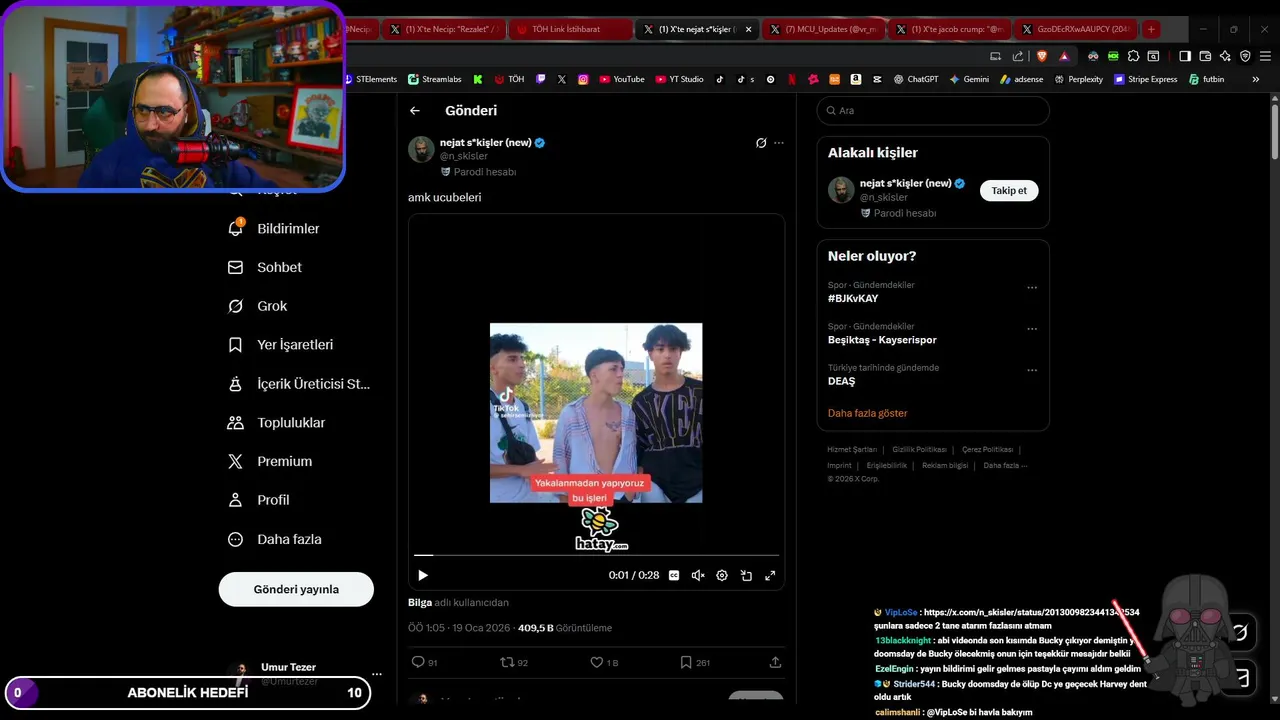The height and width of the screenshot is (720, 1280).
Task: Switch video to picture-in-picture mode
Action: 746,575
